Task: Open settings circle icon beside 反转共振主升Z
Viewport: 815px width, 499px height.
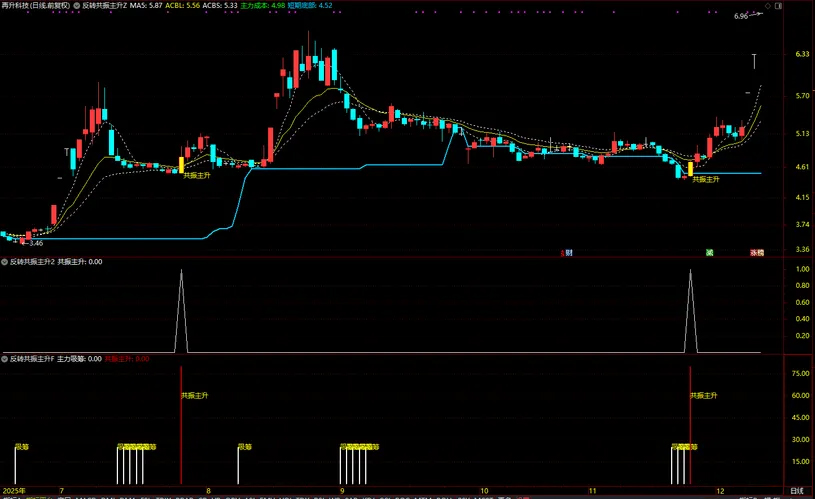Action: pyautogui.click(x=77, y=6)
